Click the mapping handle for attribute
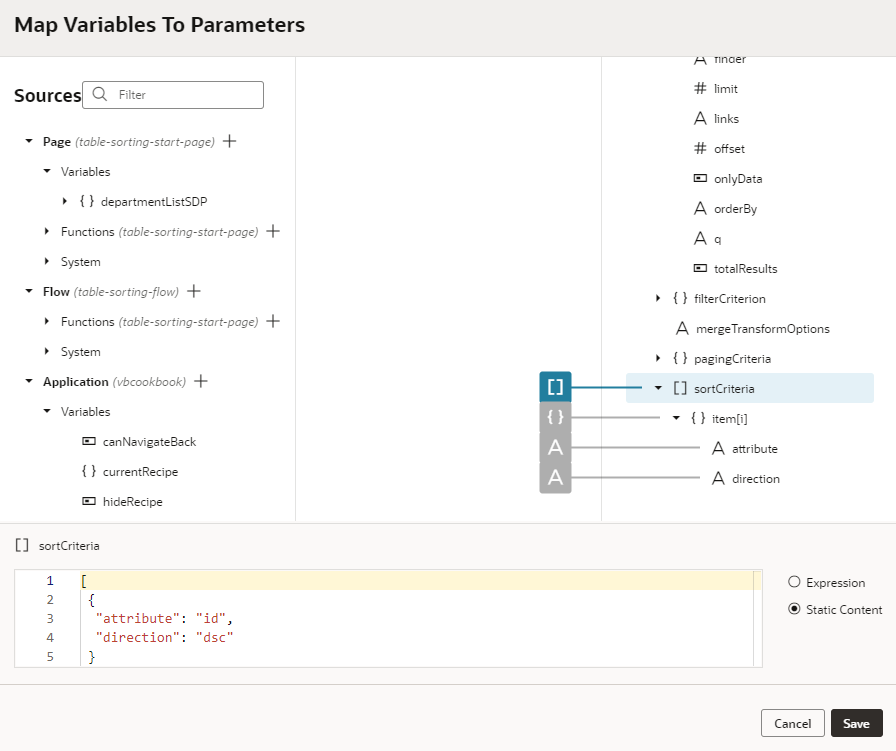896x751 pixels. (x=555, y=448)
